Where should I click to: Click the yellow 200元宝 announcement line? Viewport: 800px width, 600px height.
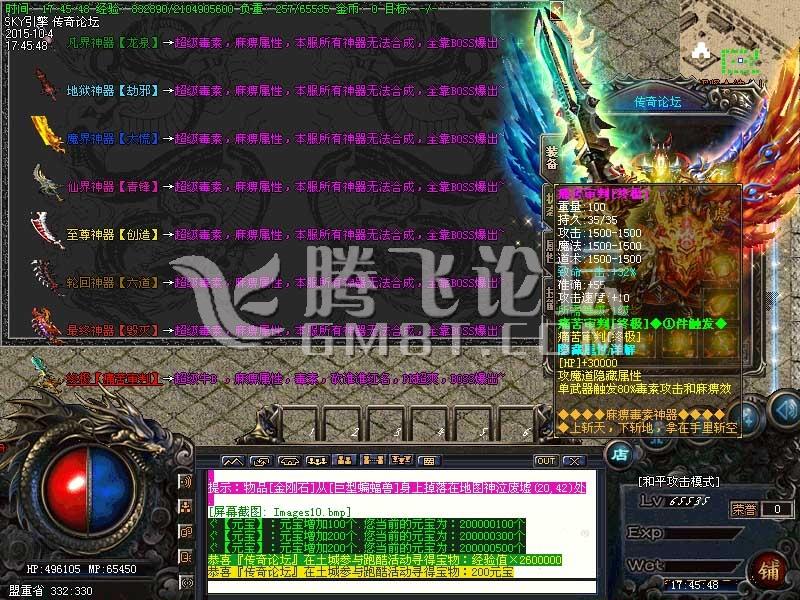click(x=361, y=572)
